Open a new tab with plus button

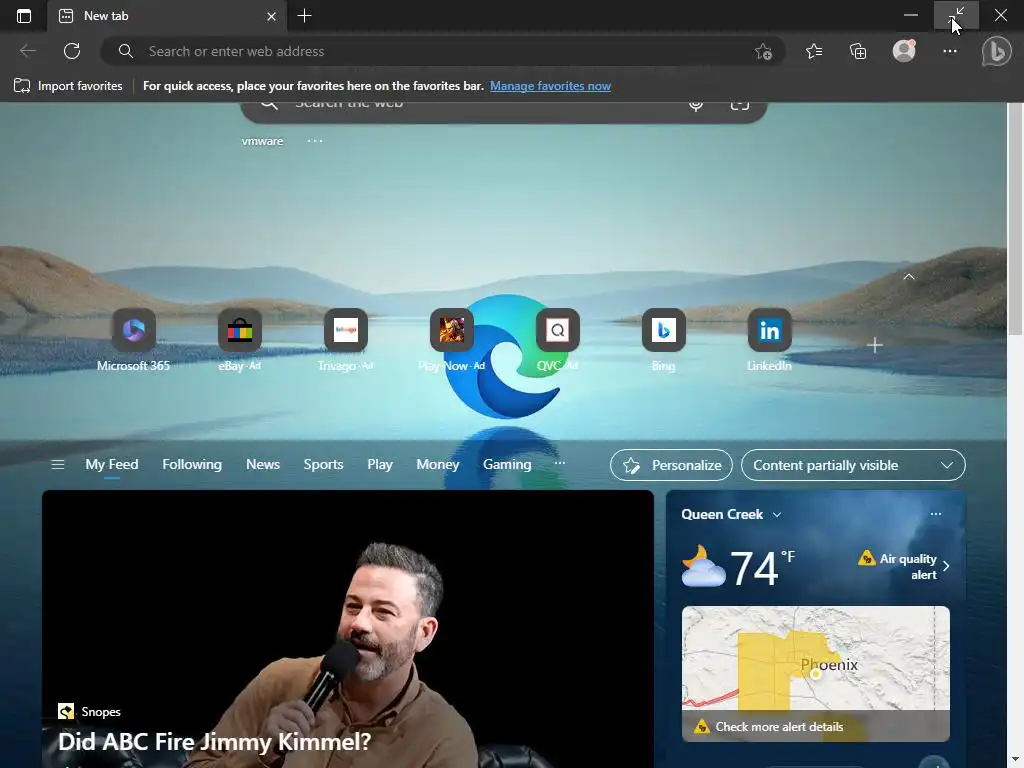point(304,16)
